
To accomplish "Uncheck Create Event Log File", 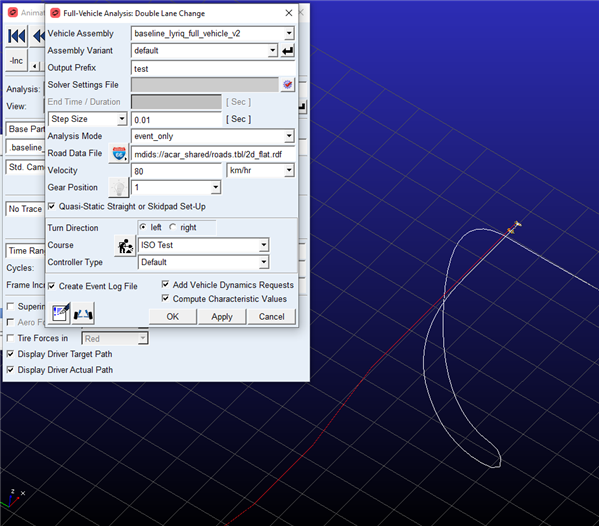I will coord(52,286).
